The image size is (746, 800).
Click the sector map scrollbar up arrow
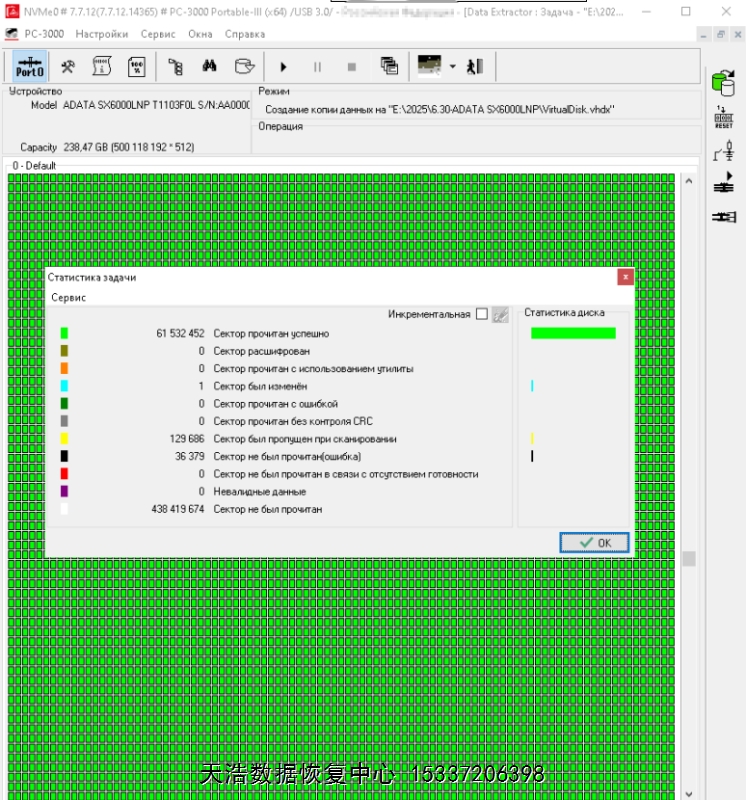[688, 181]
